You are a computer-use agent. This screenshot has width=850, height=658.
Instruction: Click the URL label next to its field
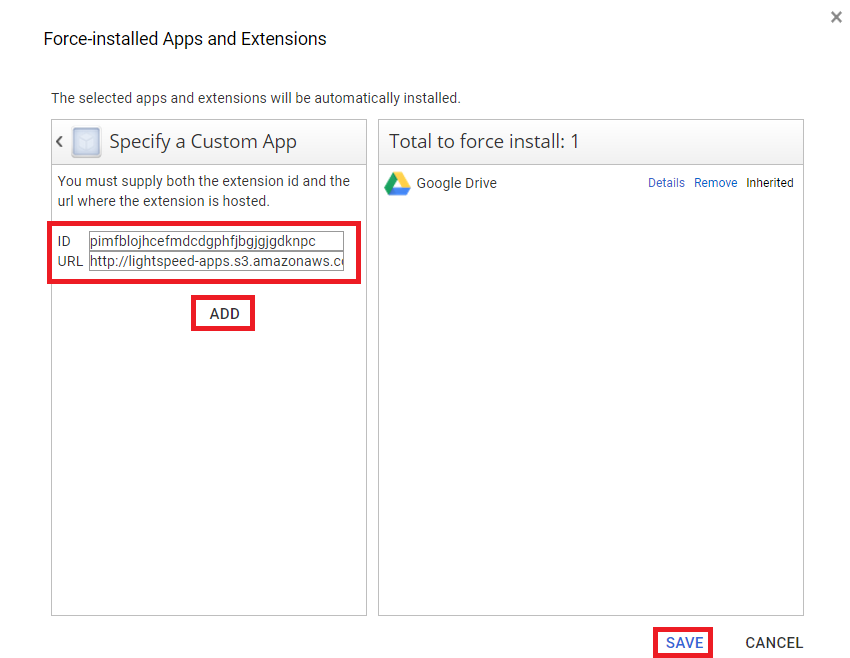[x=68, y=261]
